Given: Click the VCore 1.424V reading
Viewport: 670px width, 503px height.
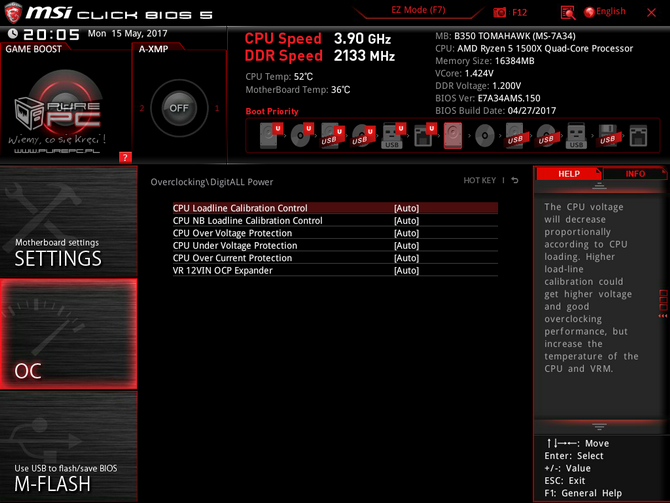Looking at the screenshot, I should click(464, 73).
